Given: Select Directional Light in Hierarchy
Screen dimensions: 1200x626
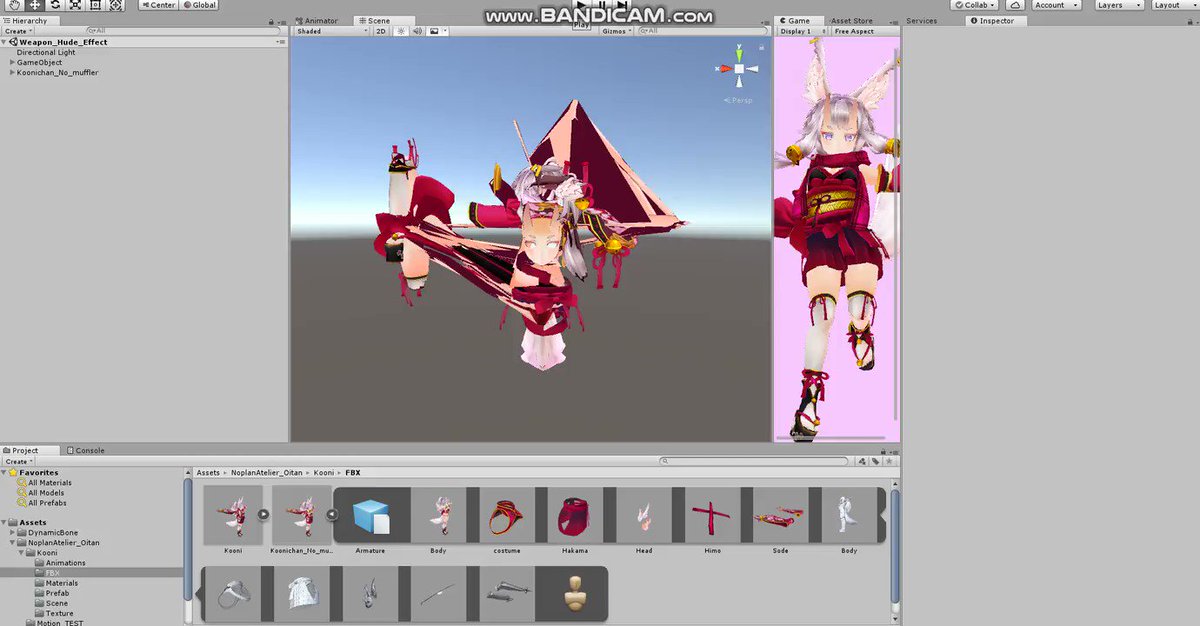Looking at the screenshot, I should (46, 52).
